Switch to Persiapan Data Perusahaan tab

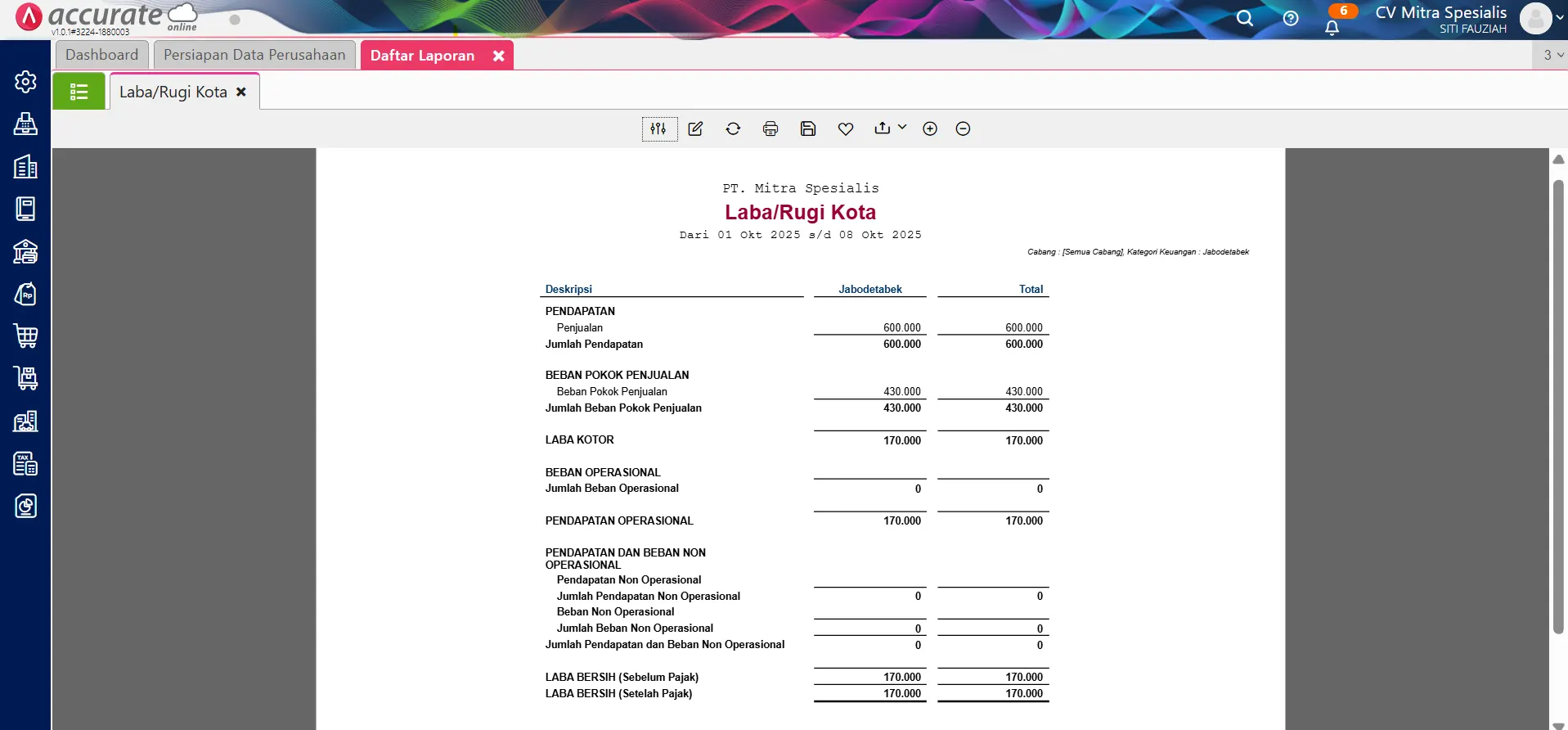tap(254, 55)
